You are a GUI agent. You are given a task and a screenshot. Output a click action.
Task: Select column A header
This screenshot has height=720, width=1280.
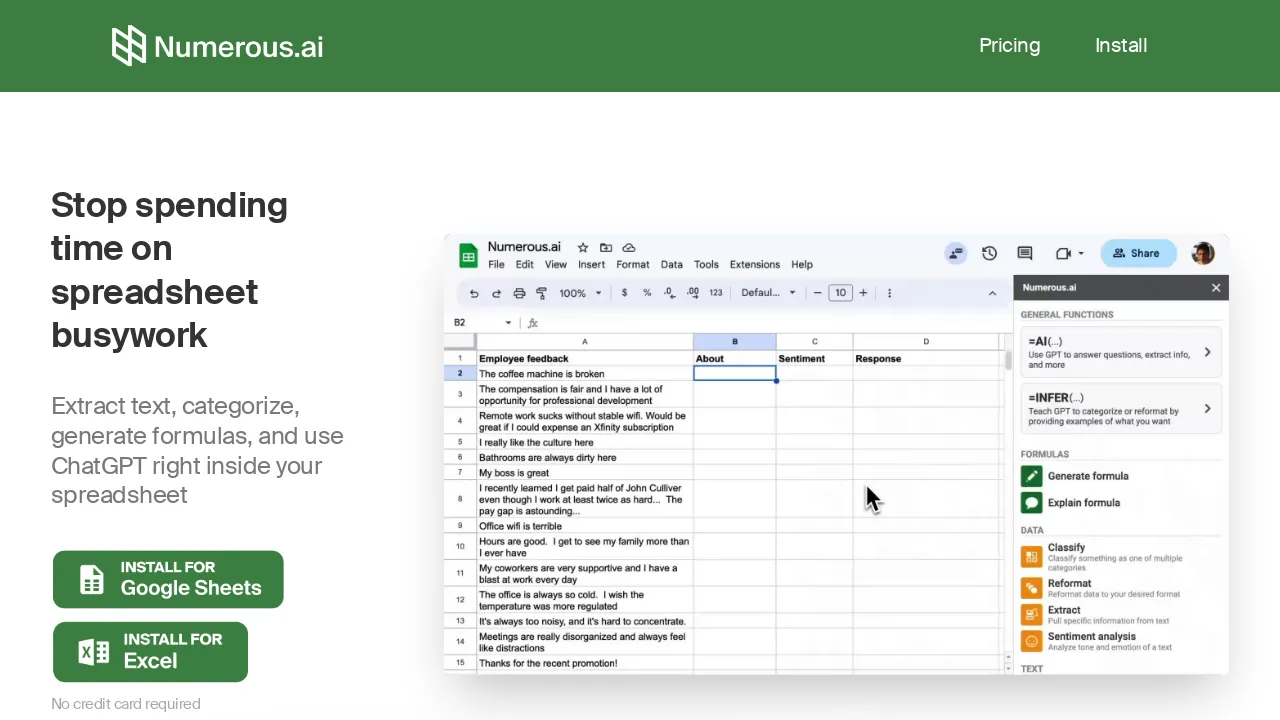coord(585,342)
